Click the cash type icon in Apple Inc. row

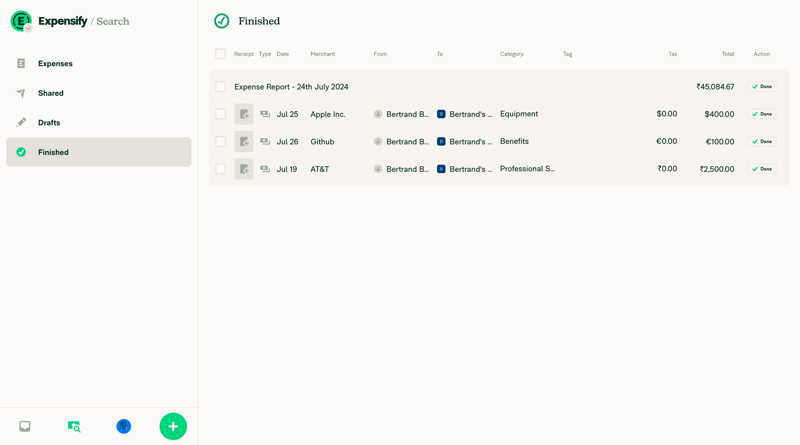pos(265,114)
